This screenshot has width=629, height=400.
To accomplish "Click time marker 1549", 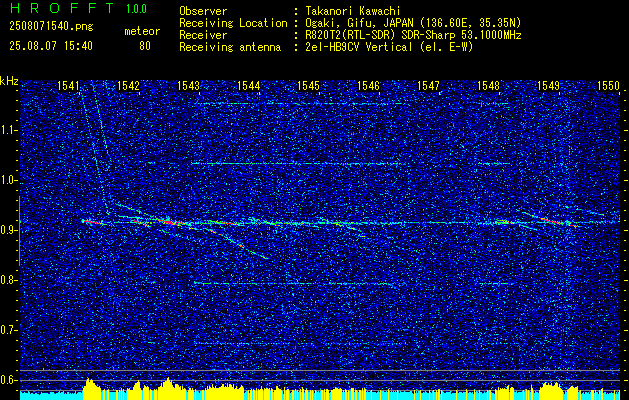I will tap(548, 86).
